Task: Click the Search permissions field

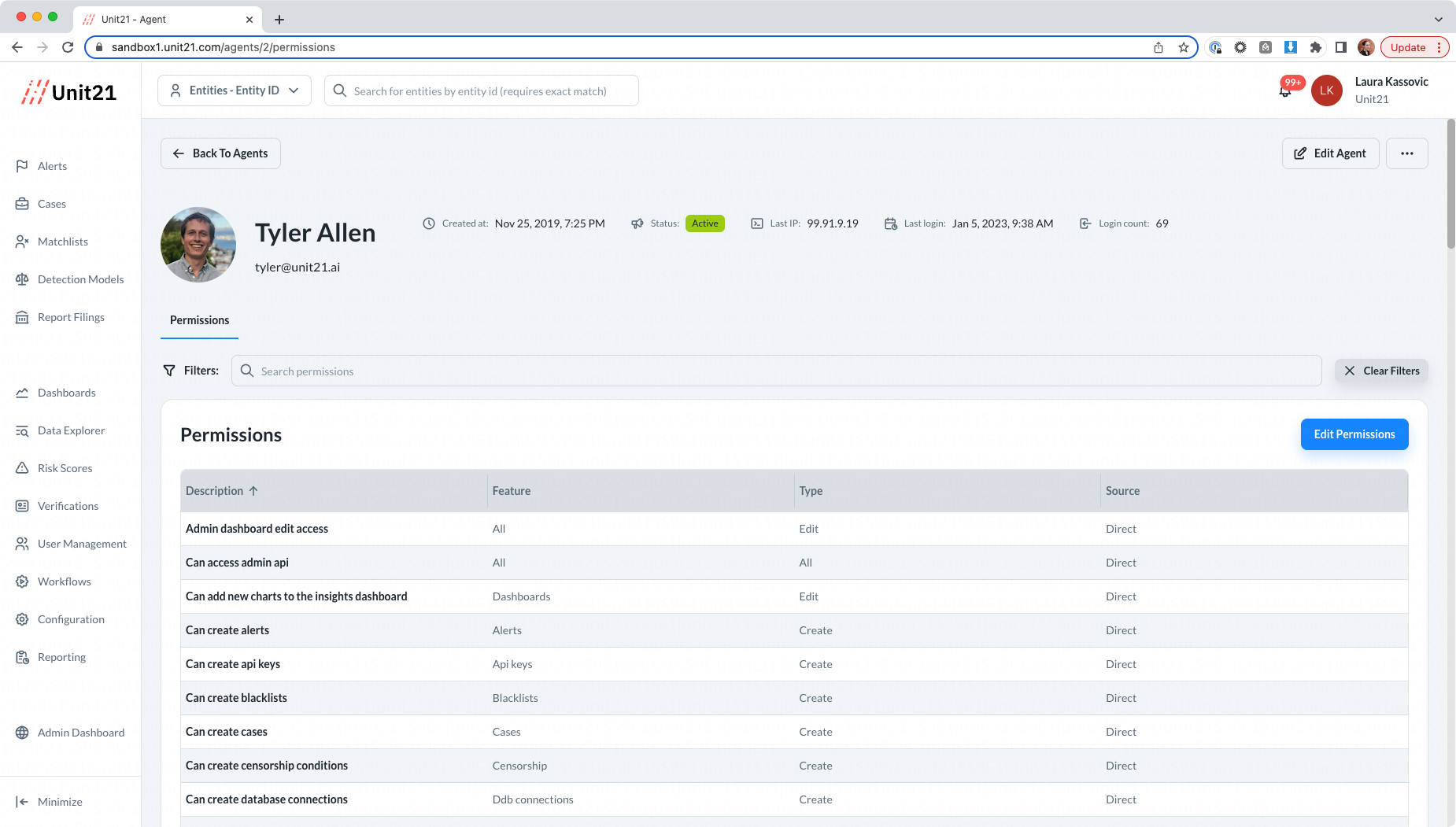Action: 776,371
